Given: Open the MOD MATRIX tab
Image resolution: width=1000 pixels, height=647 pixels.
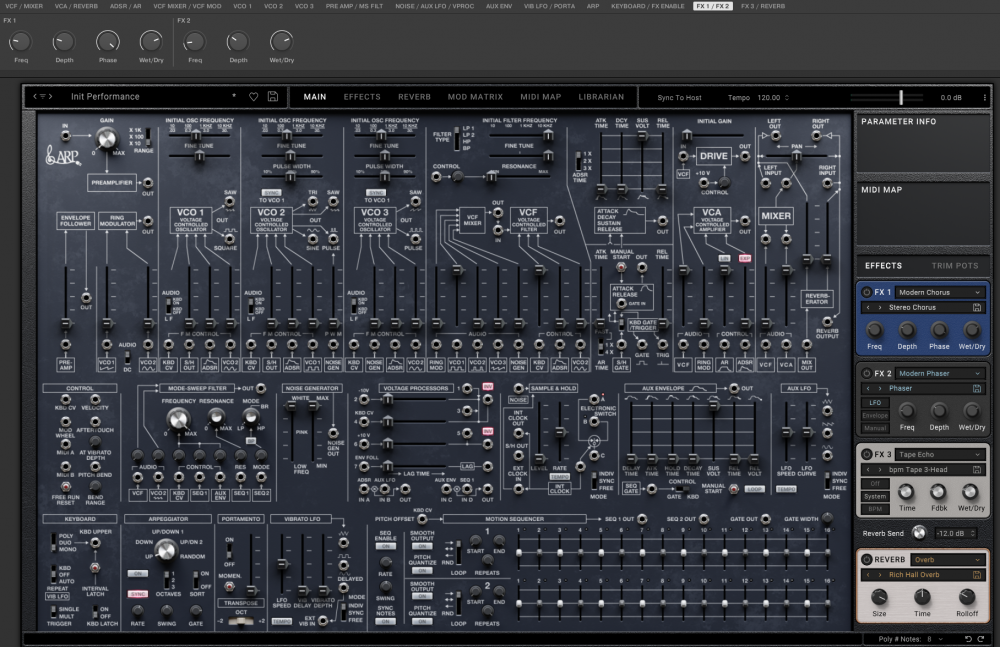Looking at the screenshot, I should [x=475, y=97].
